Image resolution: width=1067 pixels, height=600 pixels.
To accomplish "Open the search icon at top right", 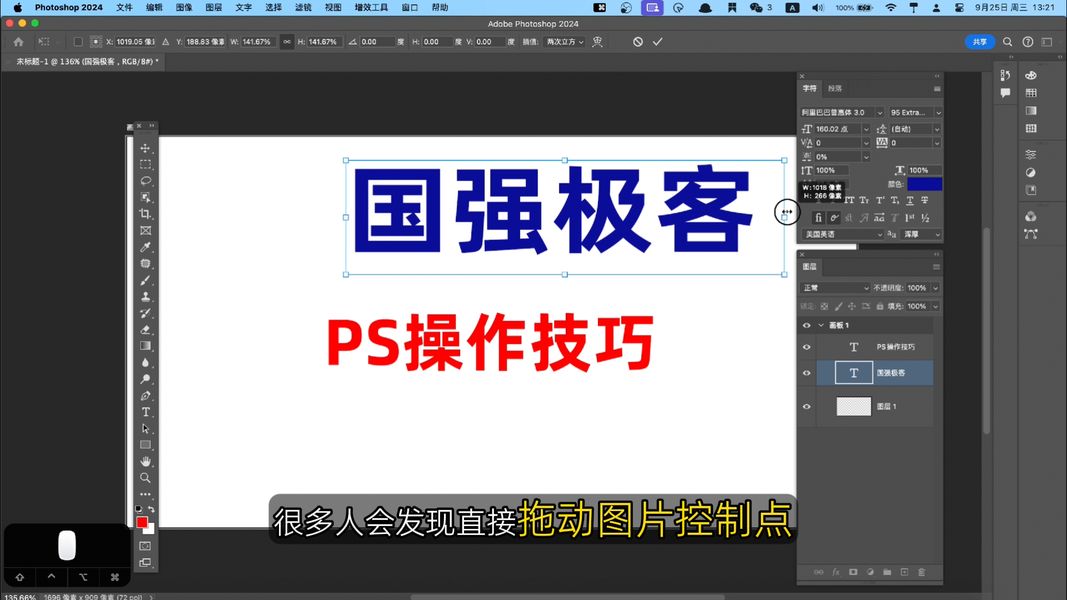I will tap(1007, 41).
